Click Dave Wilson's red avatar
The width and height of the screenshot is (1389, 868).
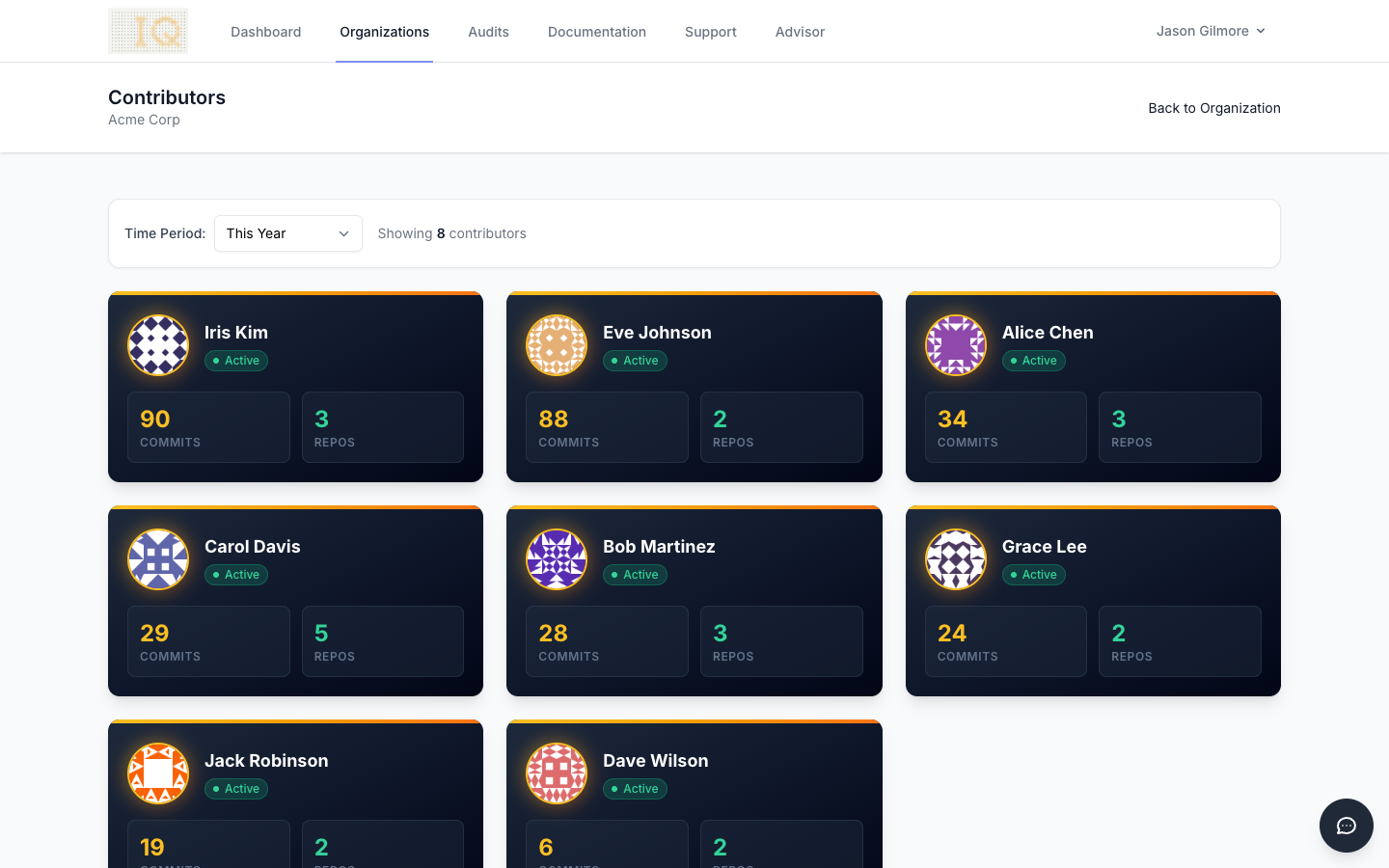(557, 773)
